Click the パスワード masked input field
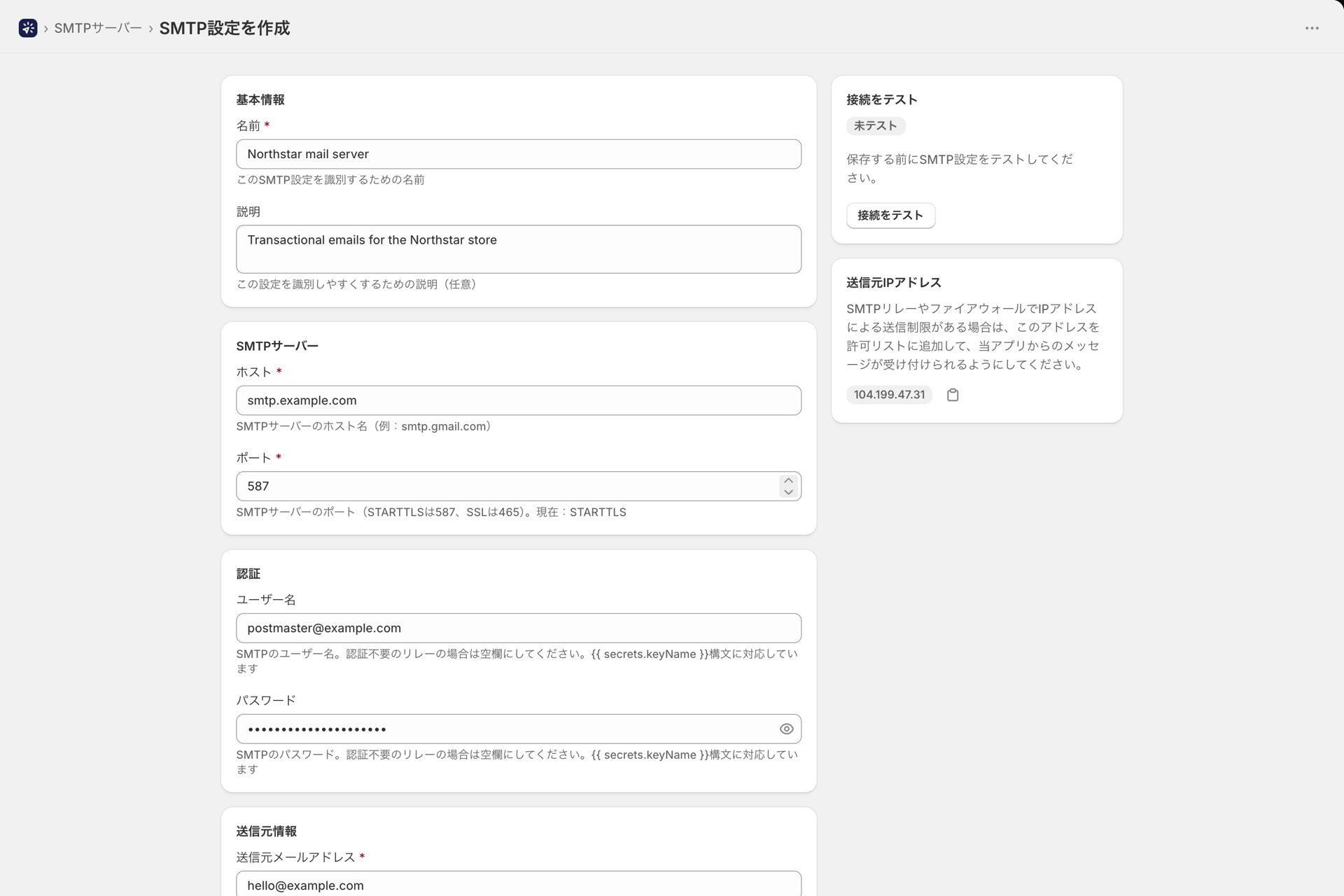 click(x=507, y=729)
